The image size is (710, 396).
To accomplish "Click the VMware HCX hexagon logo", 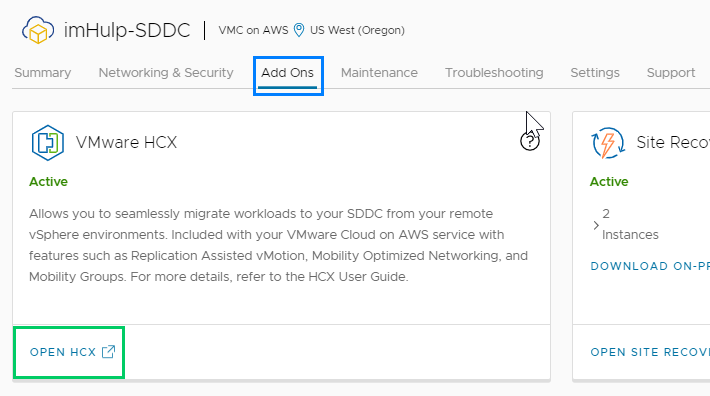I will 48,143.
